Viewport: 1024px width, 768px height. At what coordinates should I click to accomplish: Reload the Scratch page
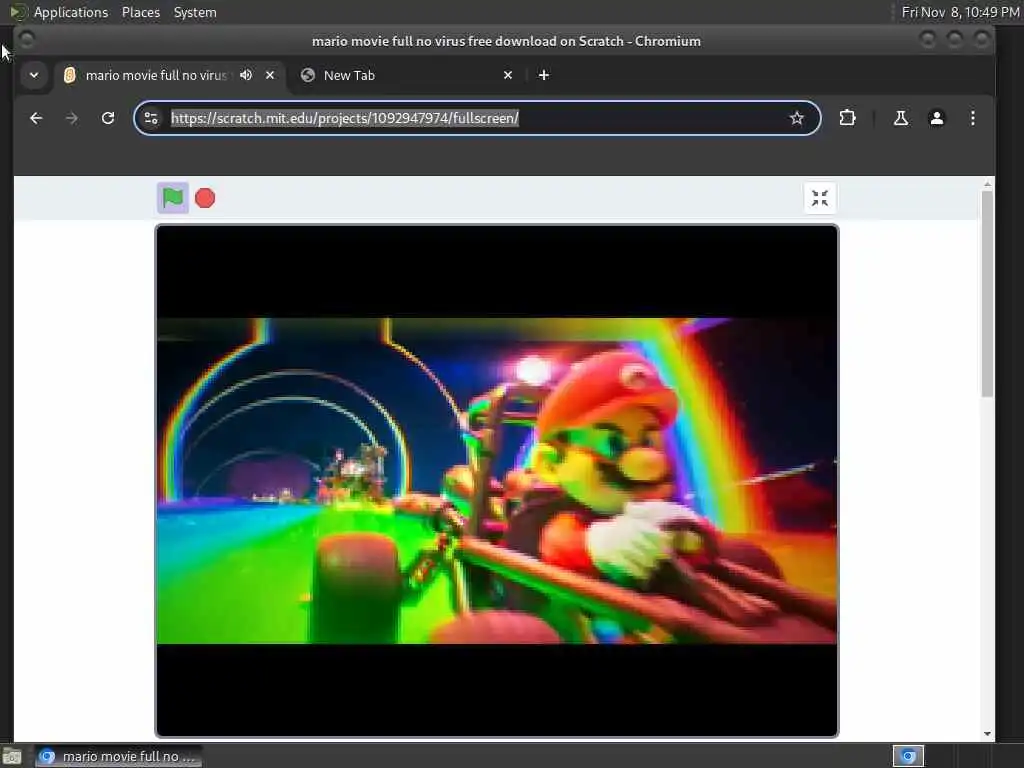(108, 118)
